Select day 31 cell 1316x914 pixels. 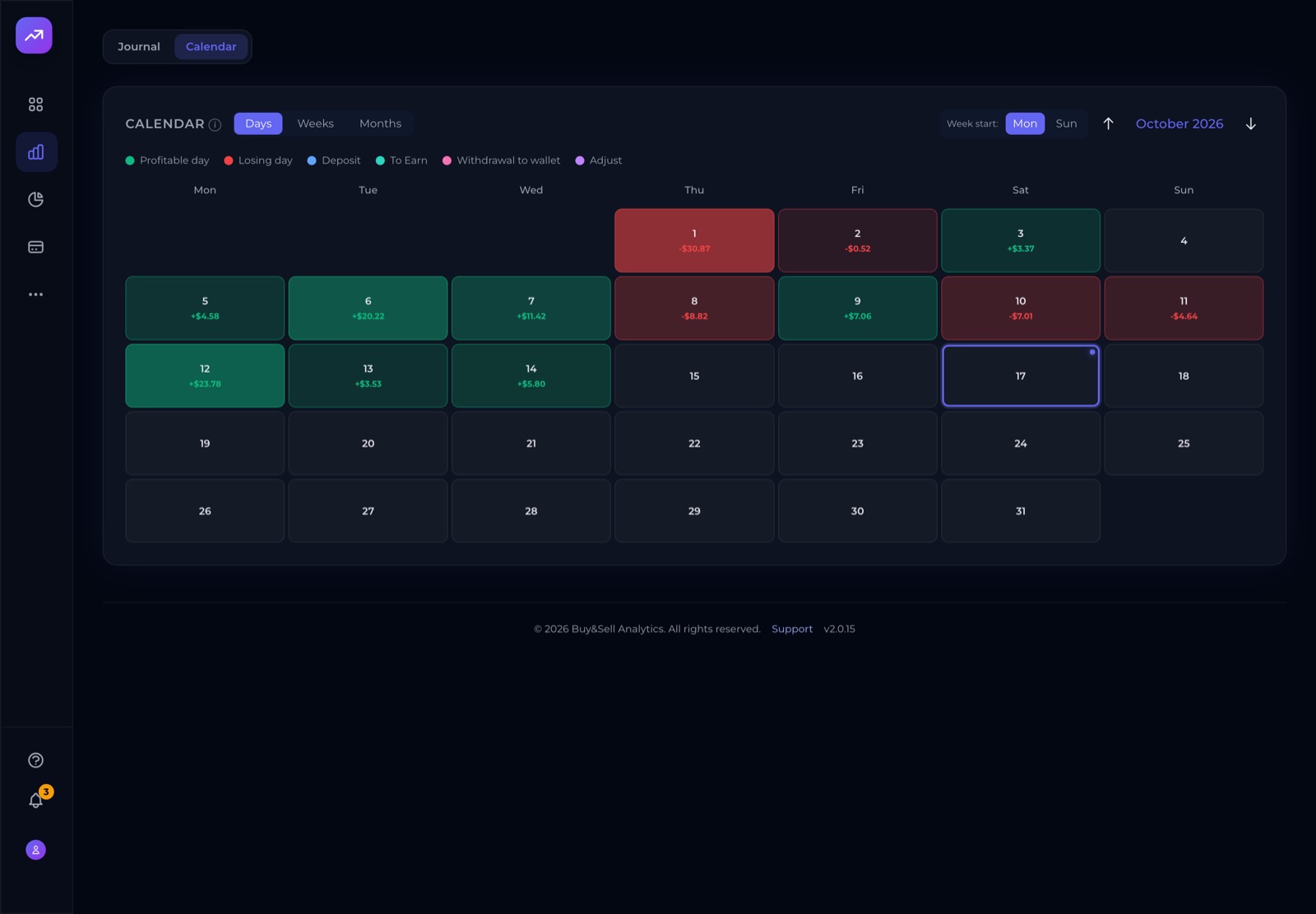pos(1021,511)
